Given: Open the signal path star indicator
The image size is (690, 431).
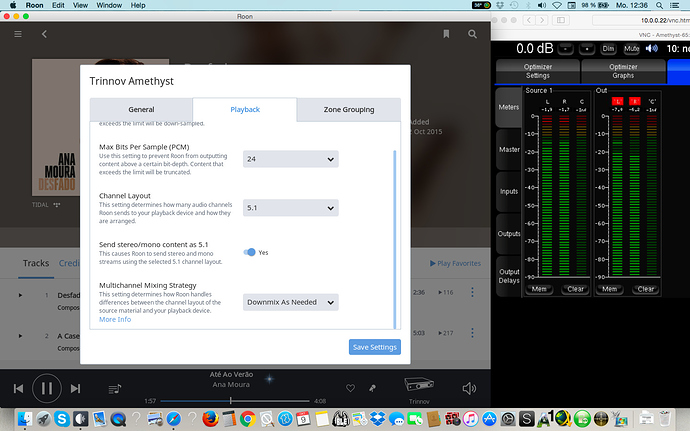Looking at the screenshot, I should coord(269,379).
